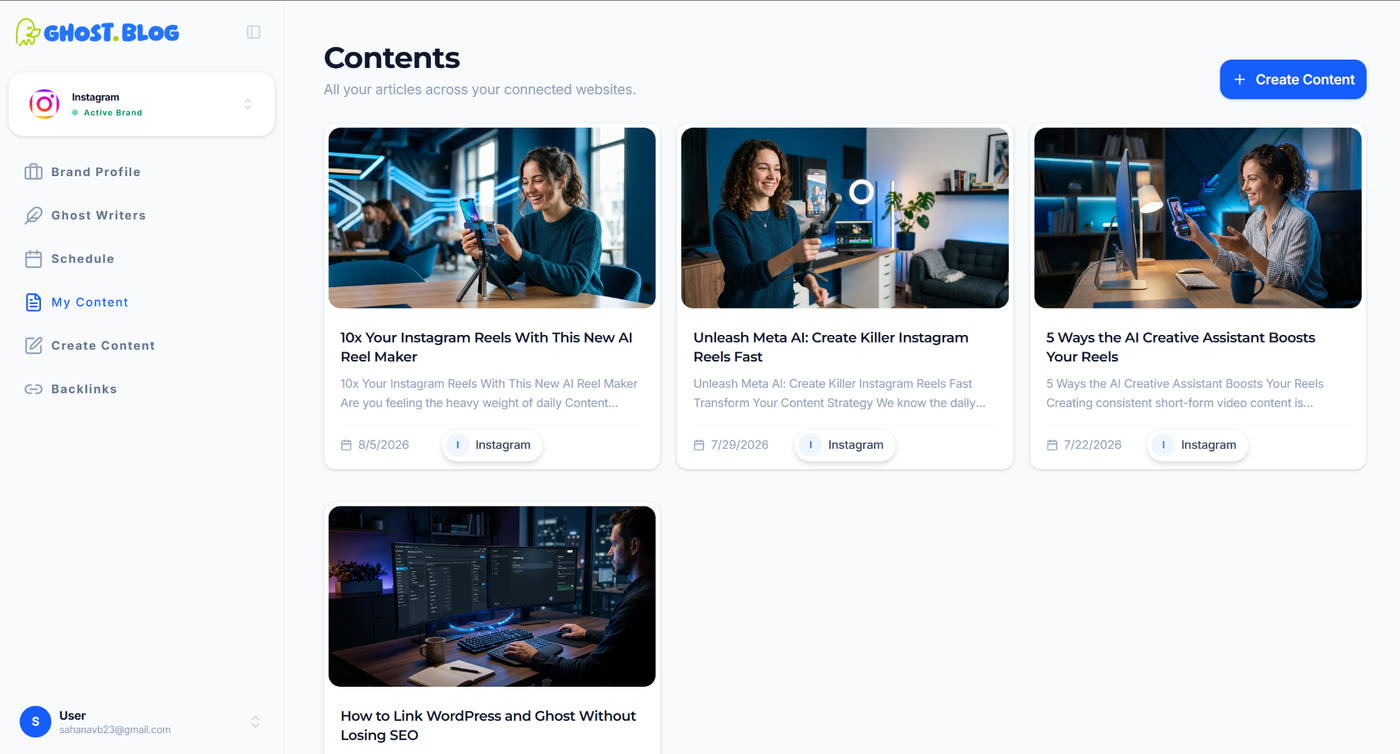Expand the user account menu chevron
Image resolution: width=1400 pixels, height=754 pixels.
[x=255, y=721]
